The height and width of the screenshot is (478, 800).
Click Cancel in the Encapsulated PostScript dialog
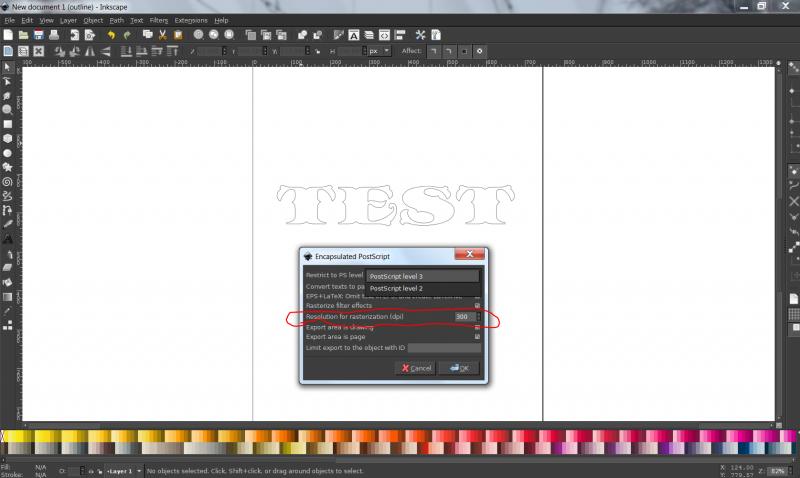(x=415, y=368)
